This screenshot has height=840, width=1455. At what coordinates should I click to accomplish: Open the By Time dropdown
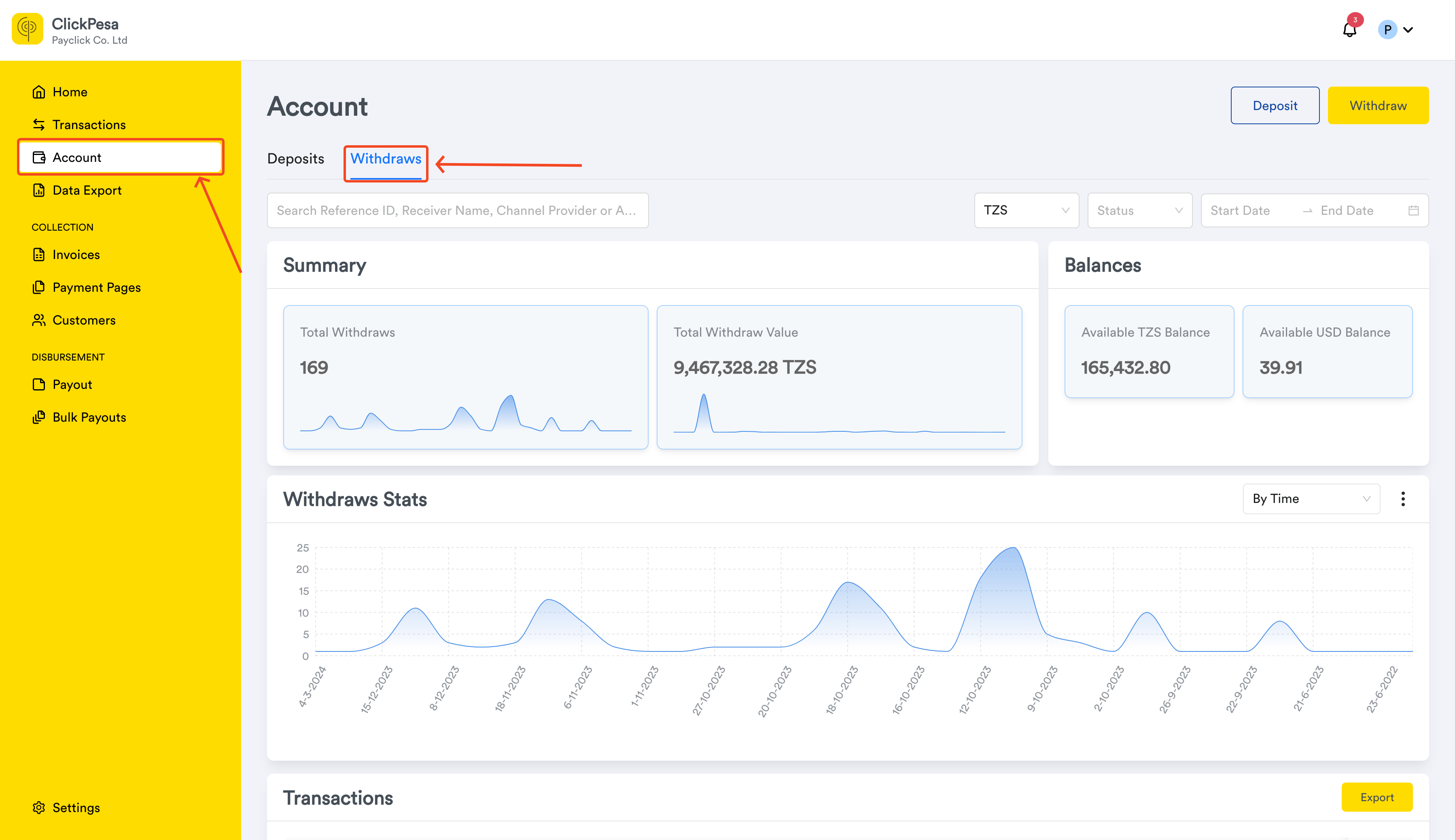pos(1311,499)
